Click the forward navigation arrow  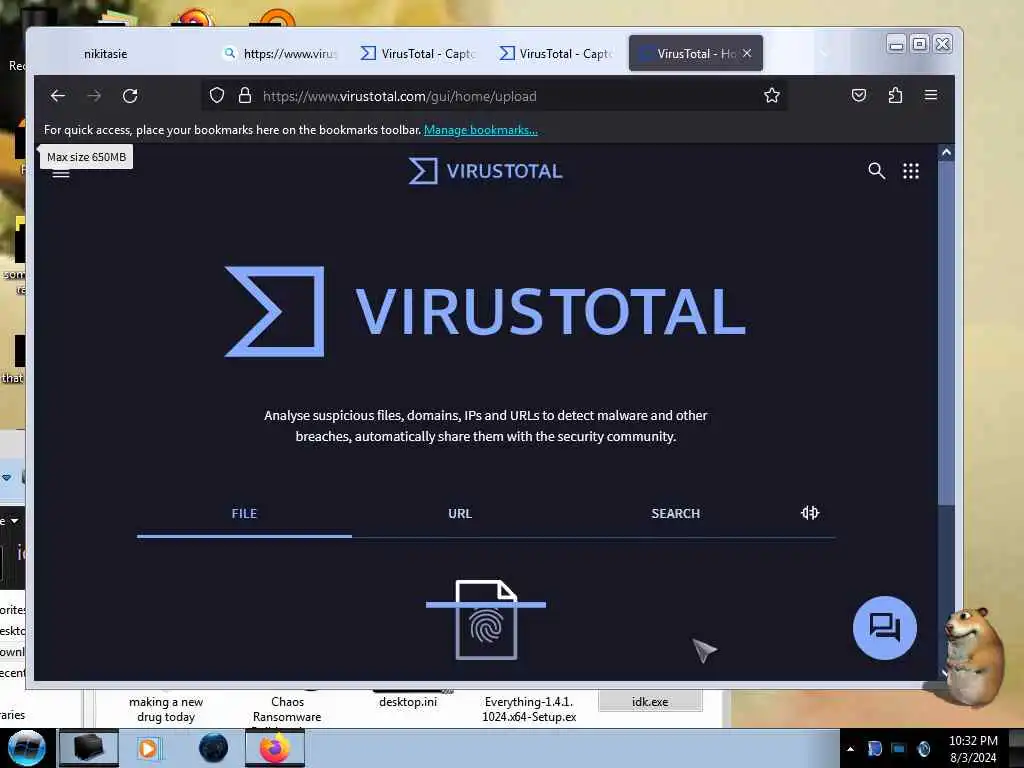click(94, 96)
